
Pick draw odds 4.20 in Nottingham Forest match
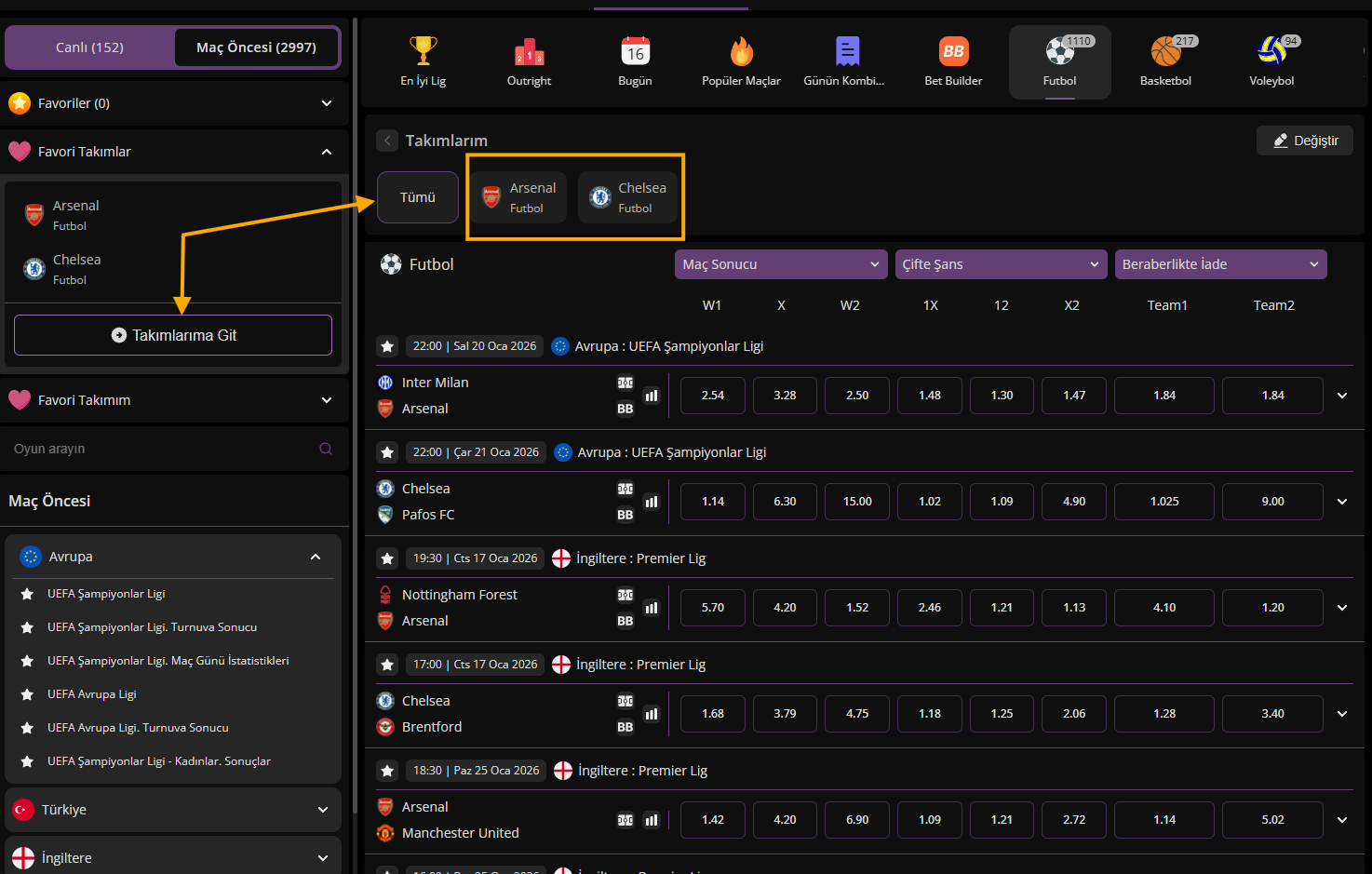[x=785, y=608]
